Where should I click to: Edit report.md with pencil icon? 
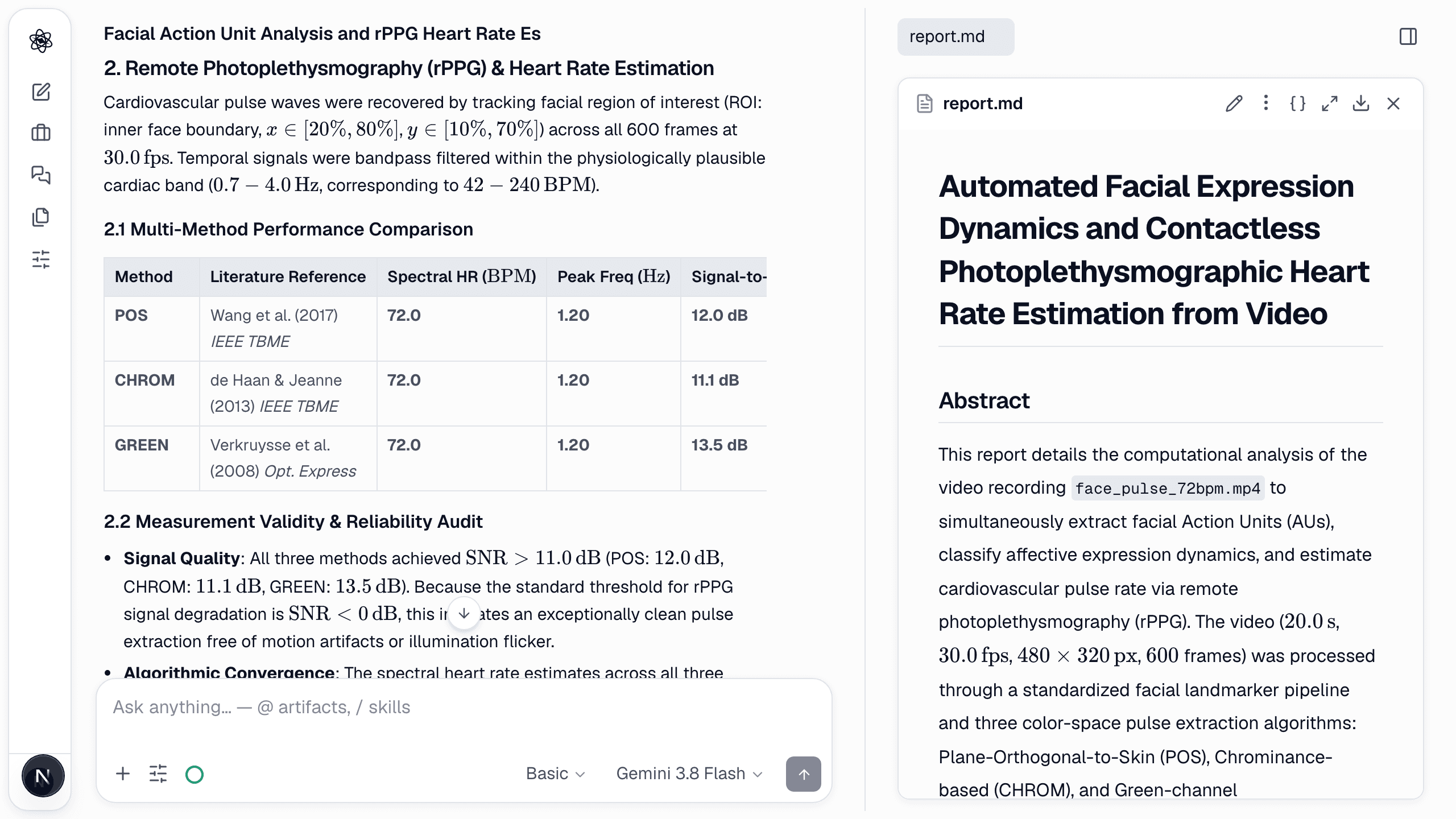click(1234, 104)
